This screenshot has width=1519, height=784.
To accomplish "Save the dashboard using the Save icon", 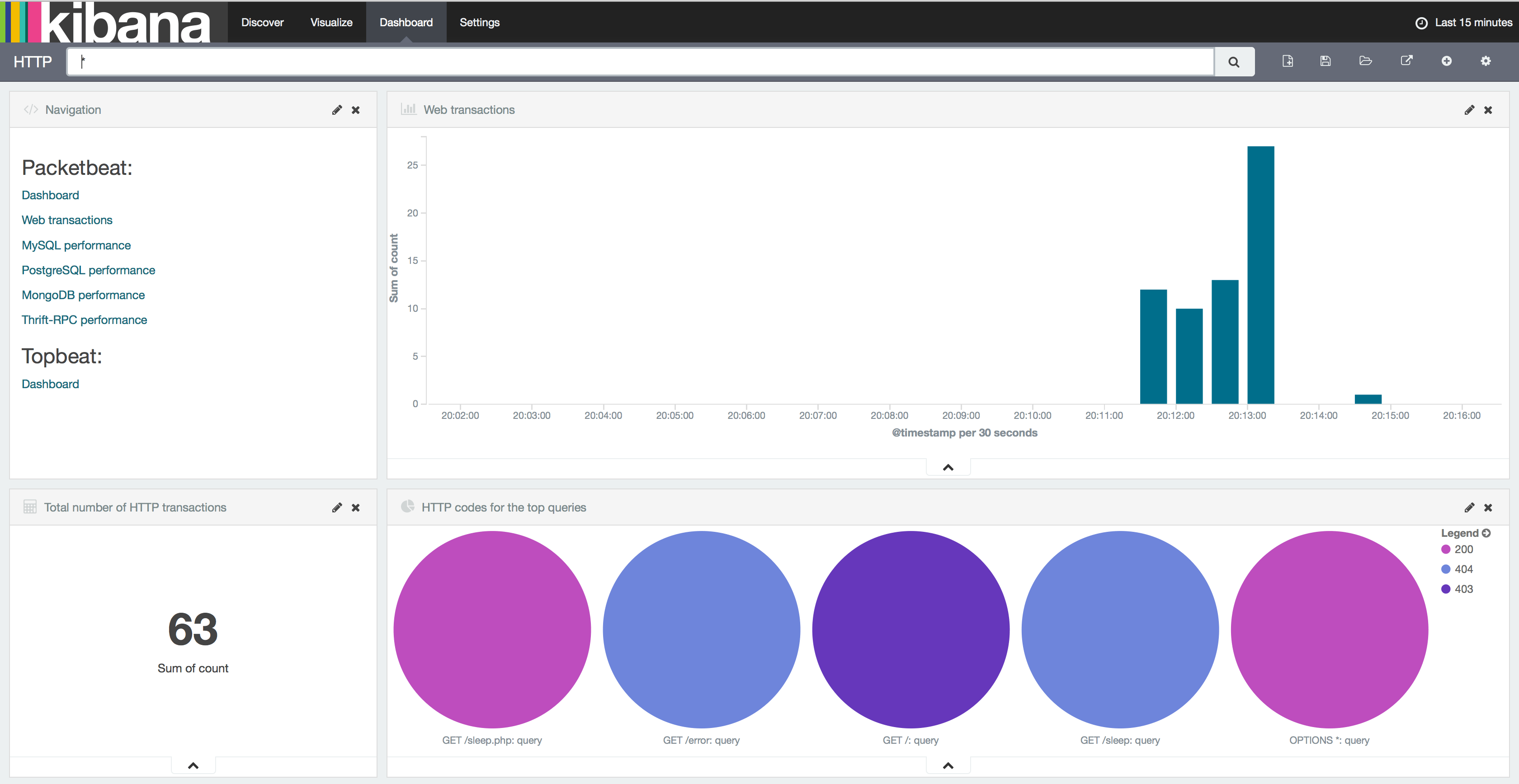I will pos(1326,61).
